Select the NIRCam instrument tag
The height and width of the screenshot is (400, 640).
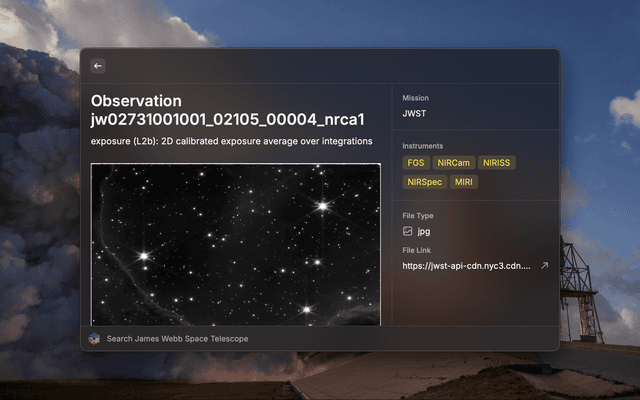[x=453, y=162]
